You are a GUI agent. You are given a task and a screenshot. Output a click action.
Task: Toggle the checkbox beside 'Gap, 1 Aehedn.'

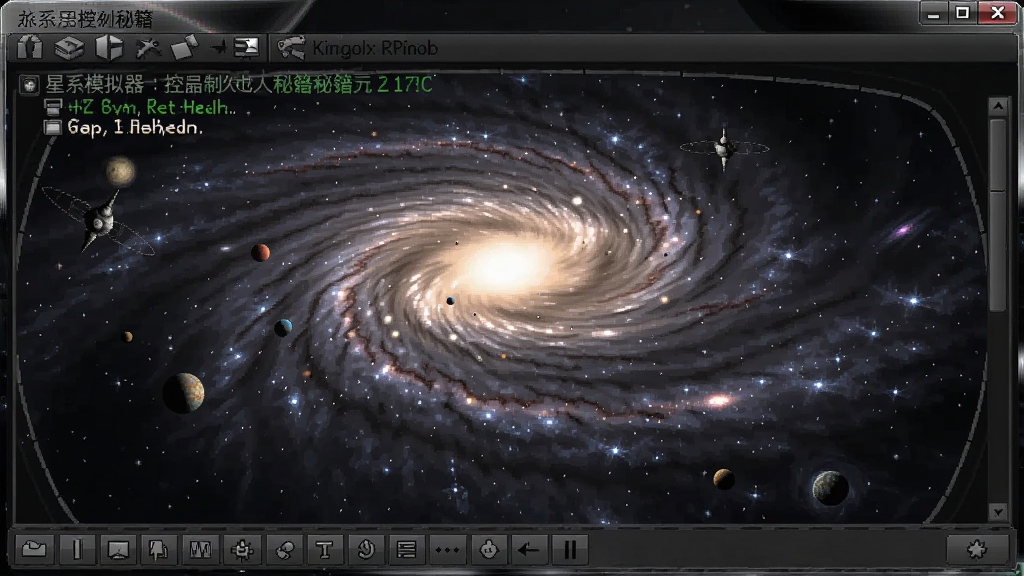(x=52, y=127)
